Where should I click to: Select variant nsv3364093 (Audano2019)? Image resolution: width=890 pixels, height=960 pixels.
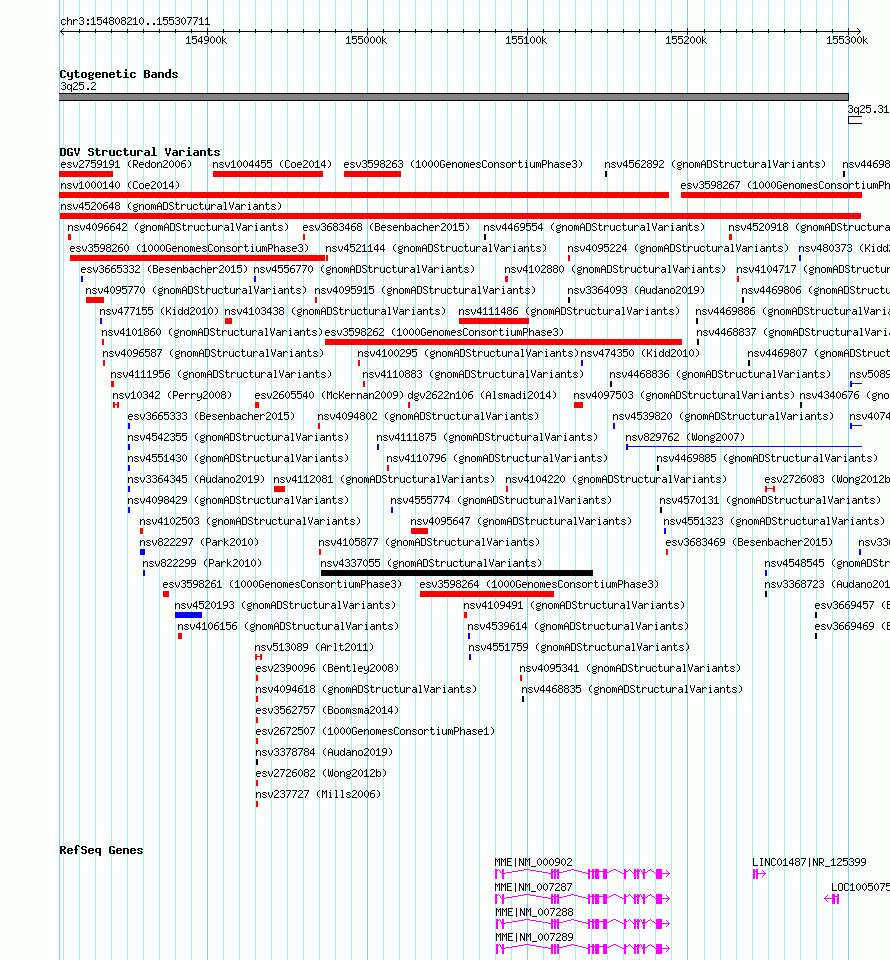tap(636, 290)
